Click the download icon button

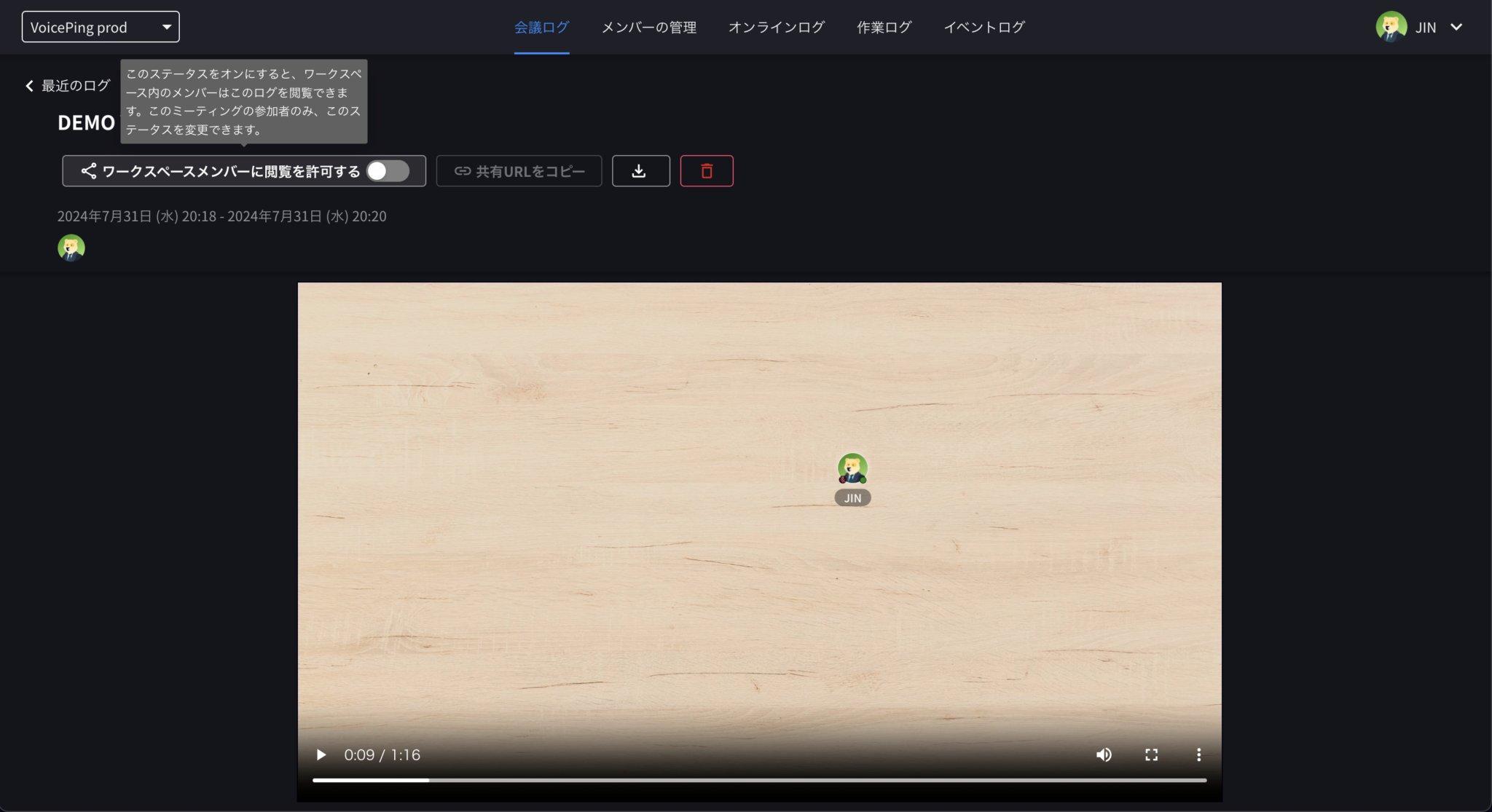pos(640,171)
